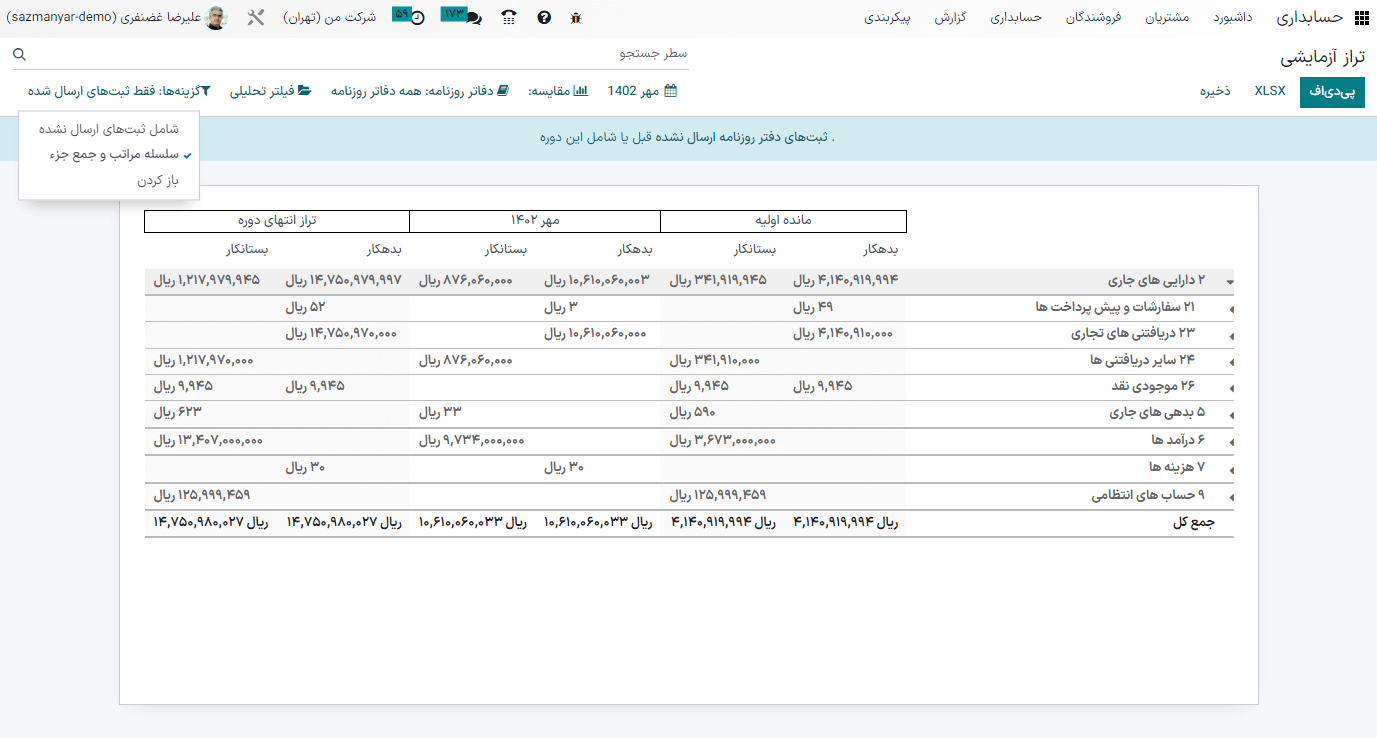The width and height of the screenshot is (1377, 738).
Task: Open the 'دفاتر روزنامه' journals dropdown
Action: [419, 91]
